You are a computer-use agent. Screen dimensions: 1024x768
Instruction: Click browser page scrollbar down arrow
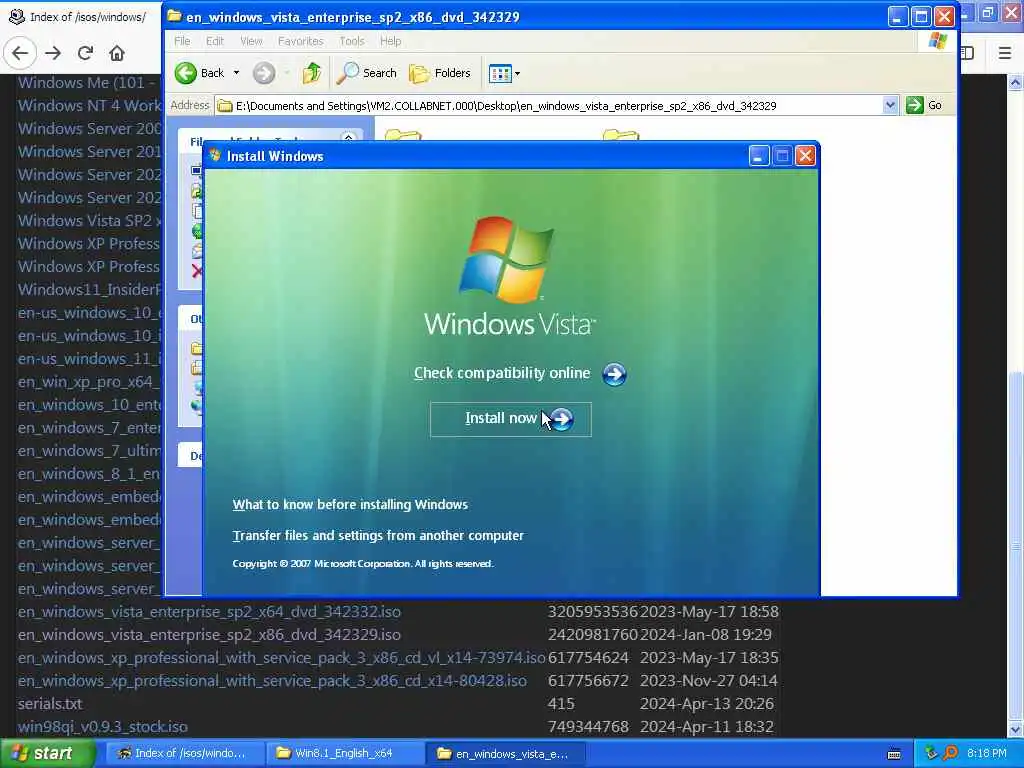tap(1015, 729)
